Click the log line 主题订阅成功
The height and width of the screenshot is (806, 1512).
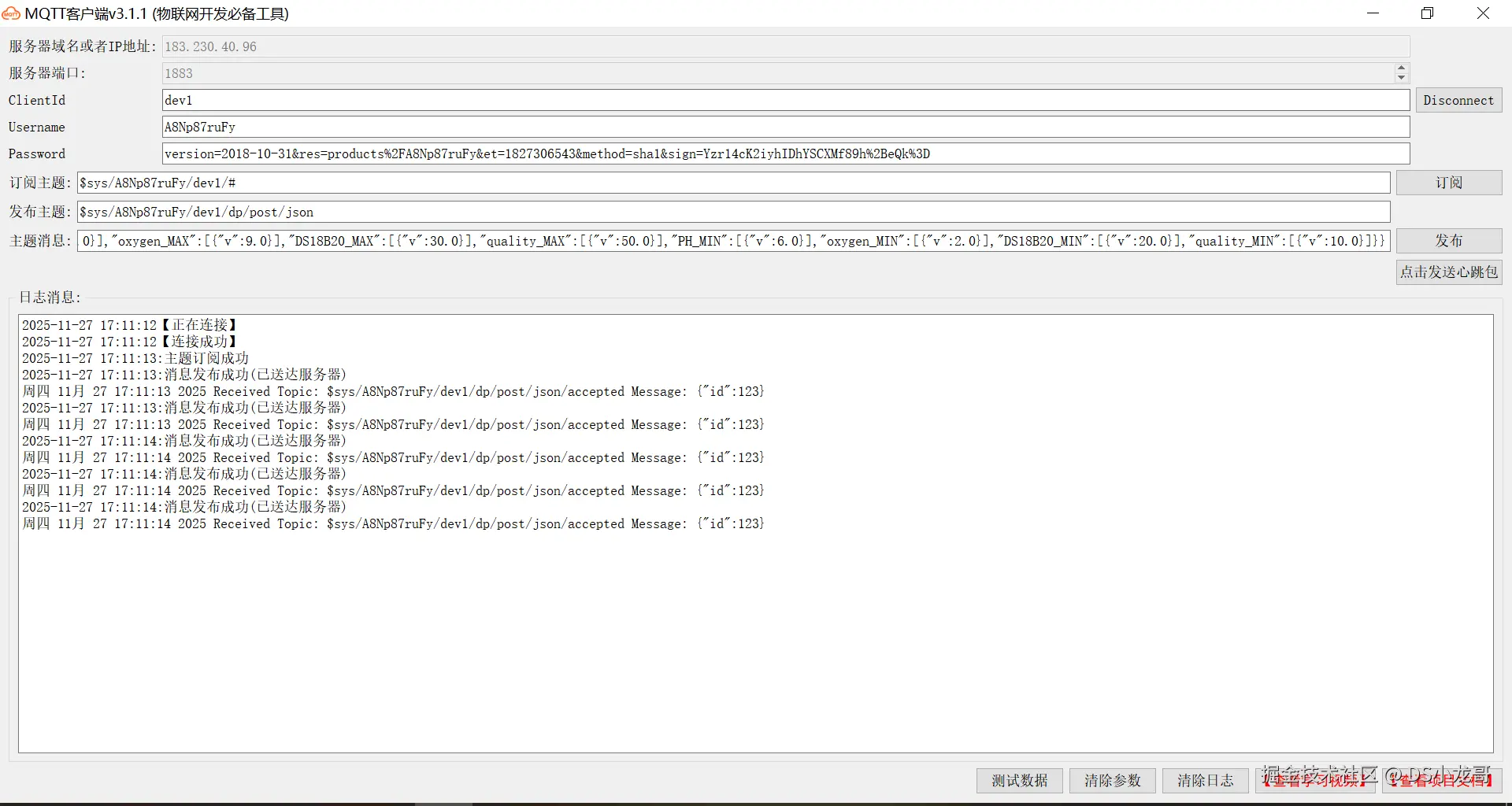point(135,358)
